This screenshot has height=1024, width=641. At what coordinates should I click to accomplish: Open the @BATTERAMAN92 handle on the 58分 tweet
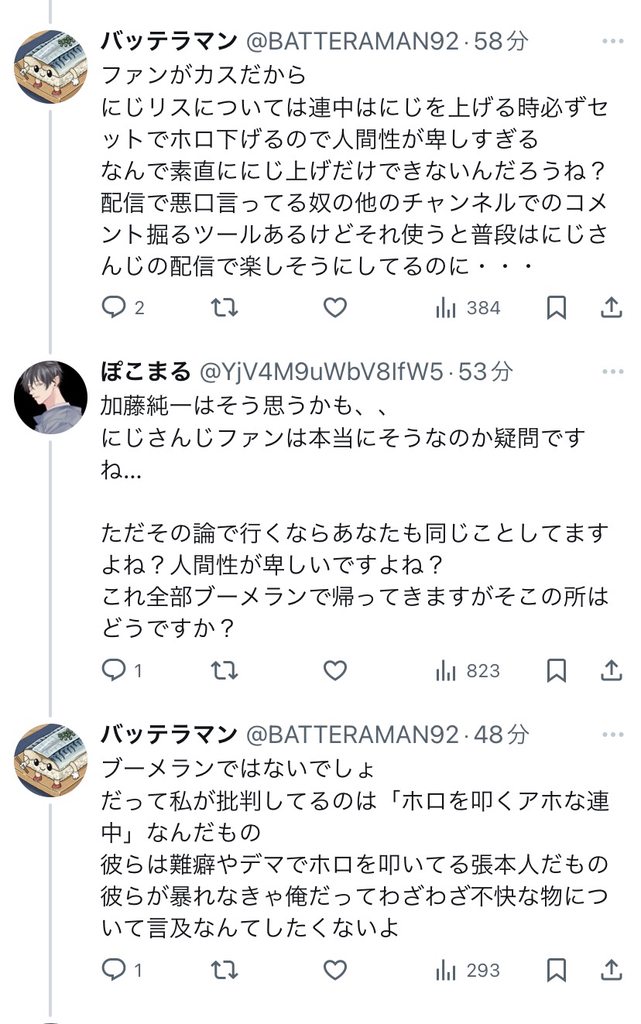tap(351, 41)
